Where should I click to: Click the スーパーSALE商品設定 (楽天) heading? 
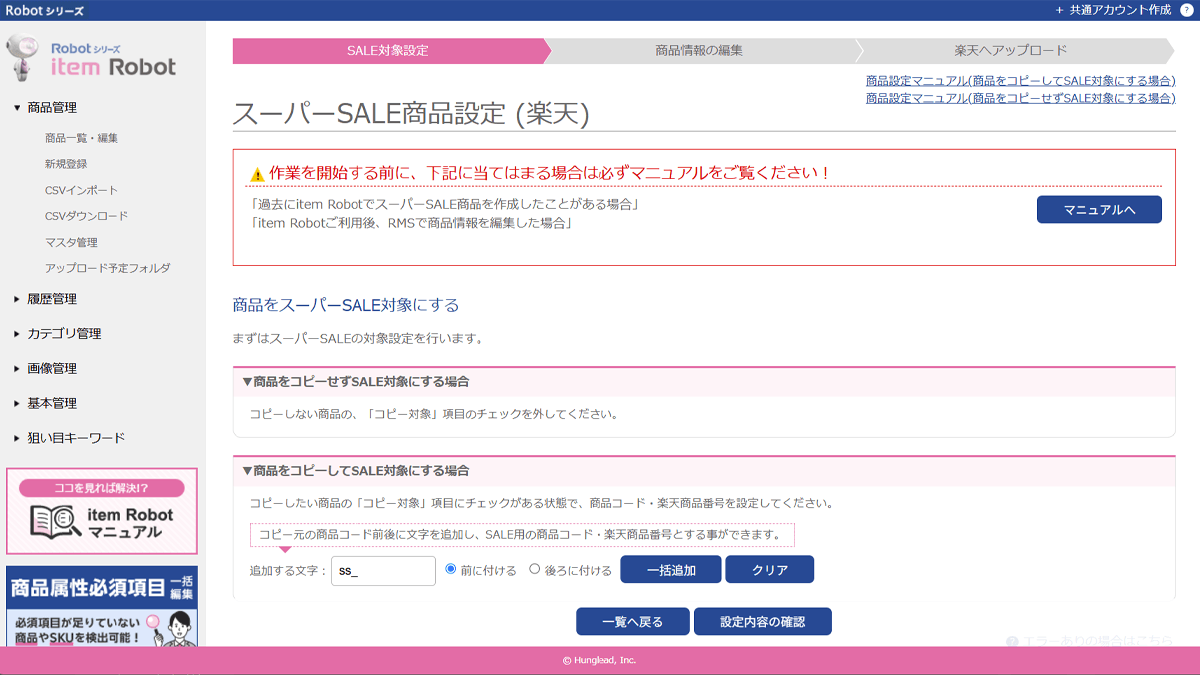click(411, 114)
